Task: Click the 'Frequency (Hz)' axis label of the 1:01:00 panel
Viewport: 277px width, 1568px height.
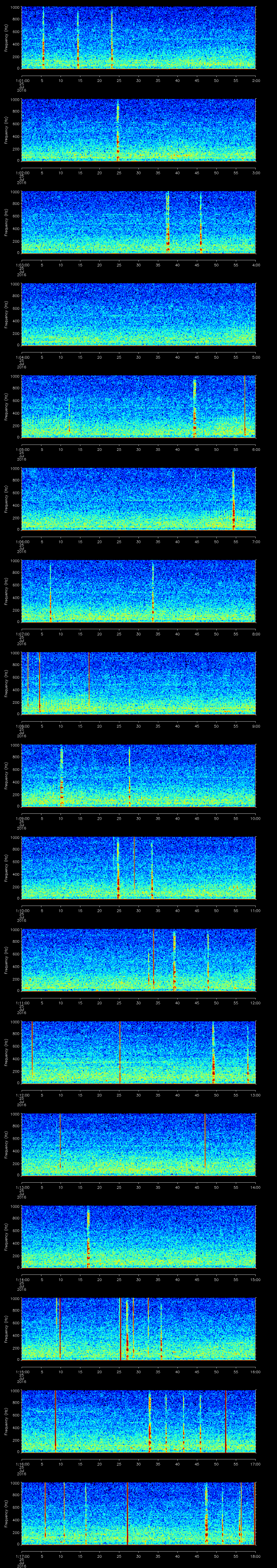Action: tap(6, 38)
